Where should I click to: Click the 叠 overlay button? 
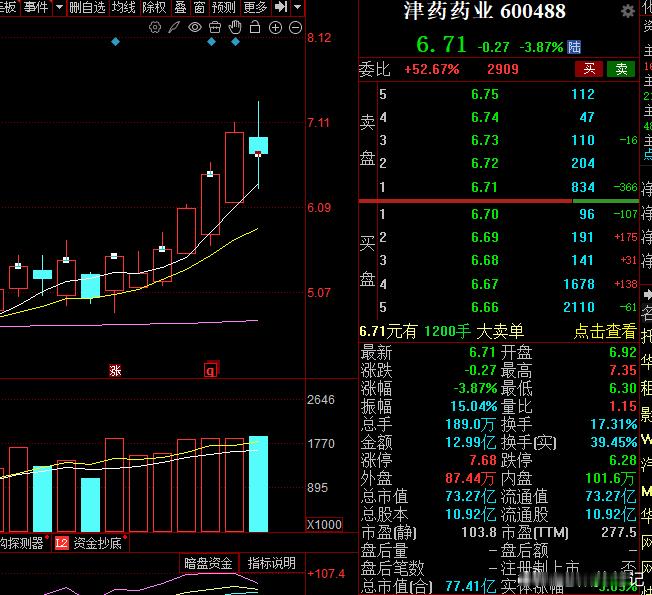tap(180, 7)
